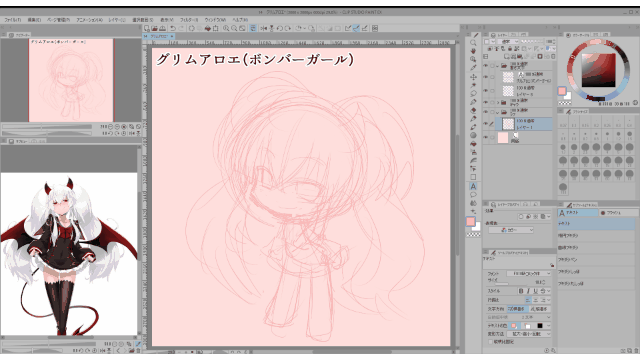Choose the テキスト sub tool row

point(596,224)
